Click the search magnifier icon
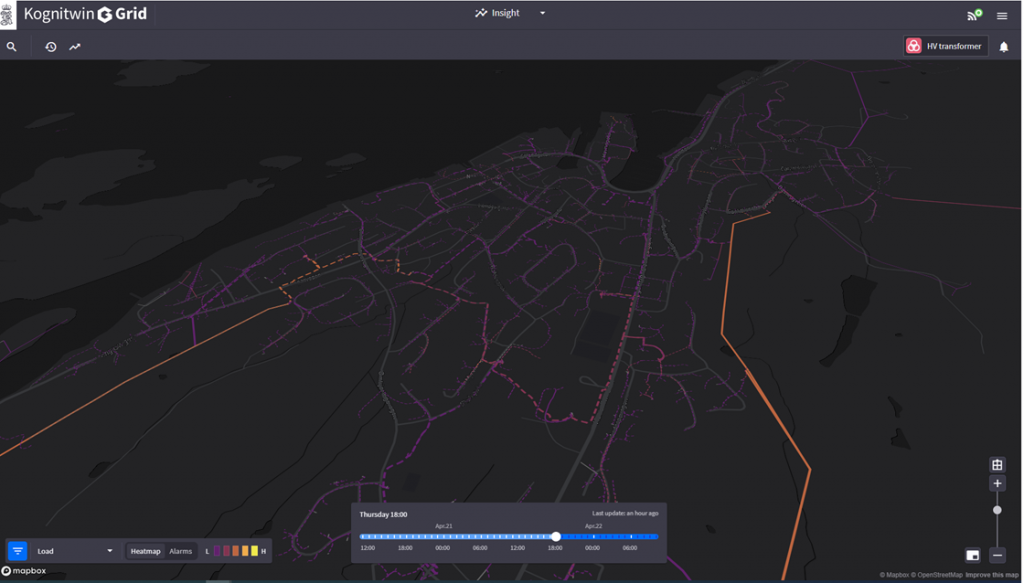1024x583 pixels. 12,47
